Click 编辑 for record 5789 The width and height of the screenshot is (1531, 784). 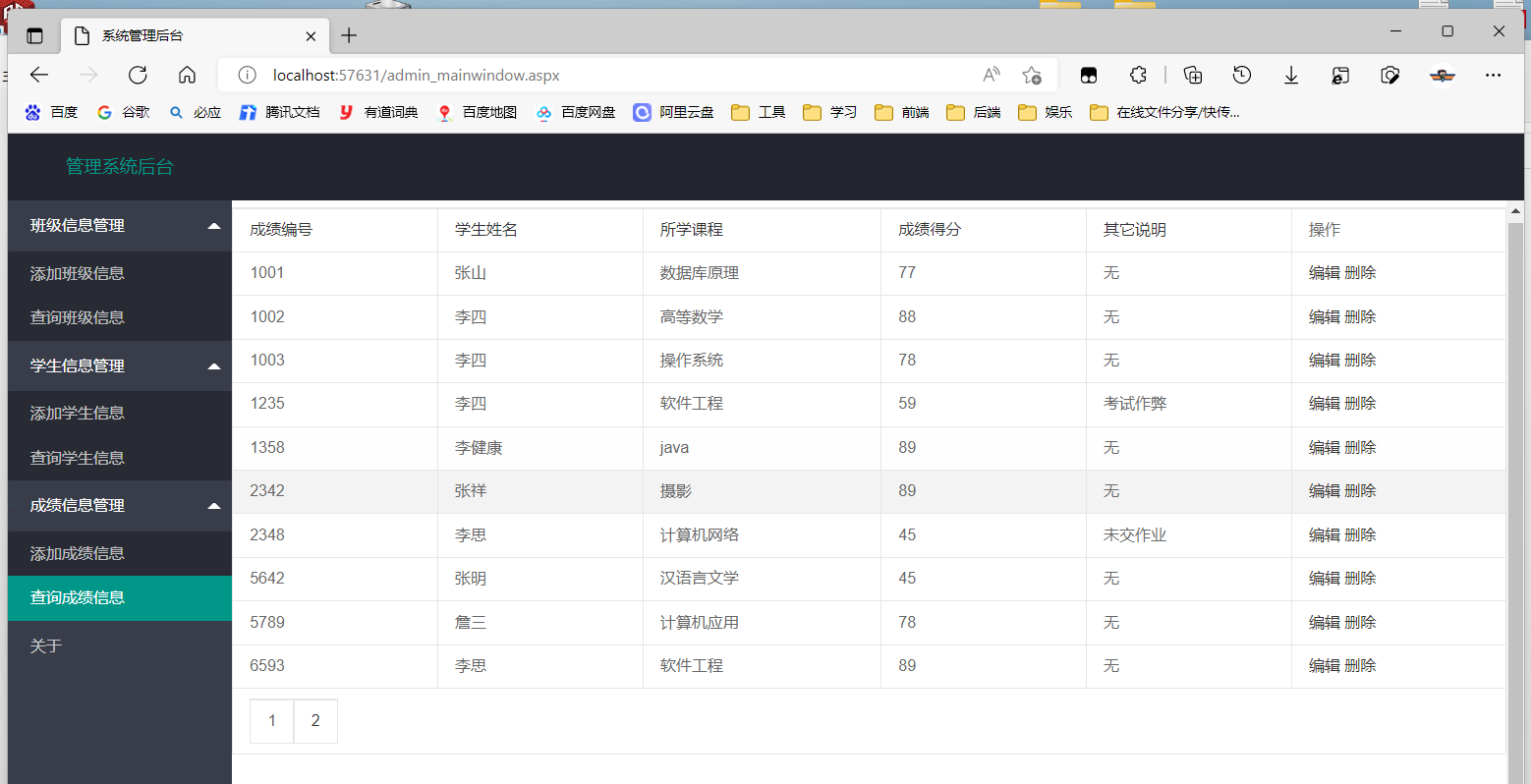pyautogui.click(x=1324, y=622)
